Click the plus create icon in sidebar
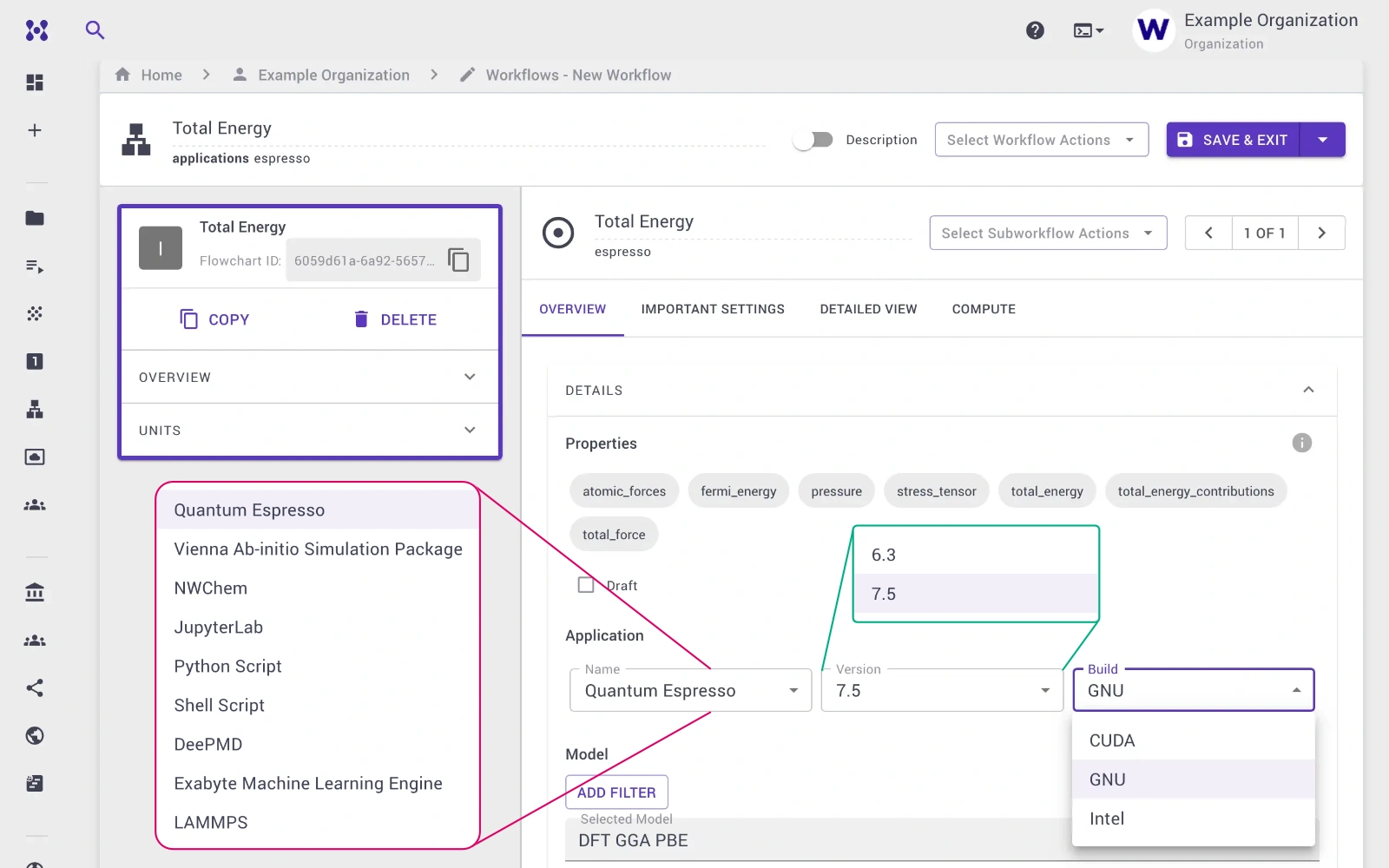1389x868 pixels. pos(35,130)
